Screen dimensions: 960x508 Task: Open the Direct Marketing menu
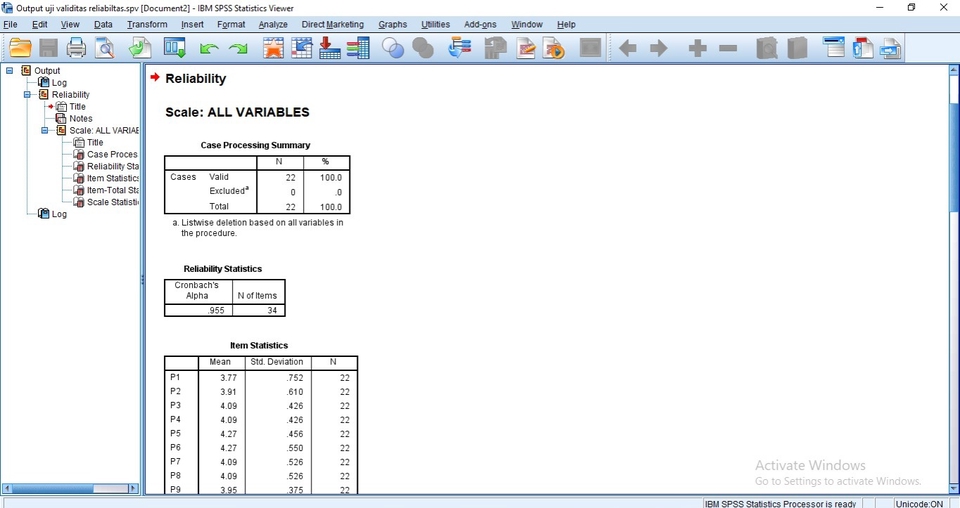click(332, 24)
